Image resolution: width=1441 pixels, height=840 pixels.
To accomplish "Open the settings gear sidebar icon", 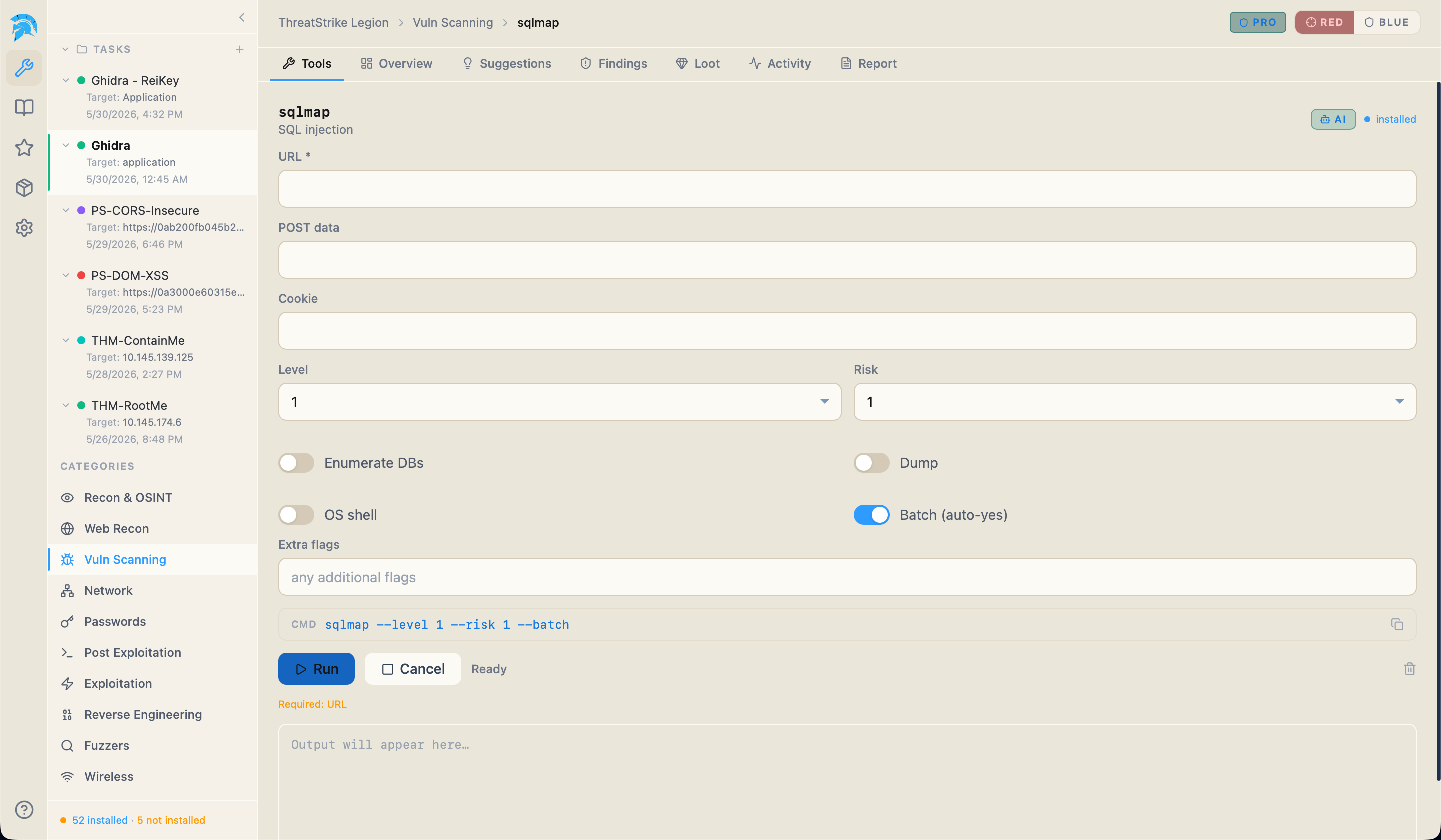I will click(x=24, y=228).
